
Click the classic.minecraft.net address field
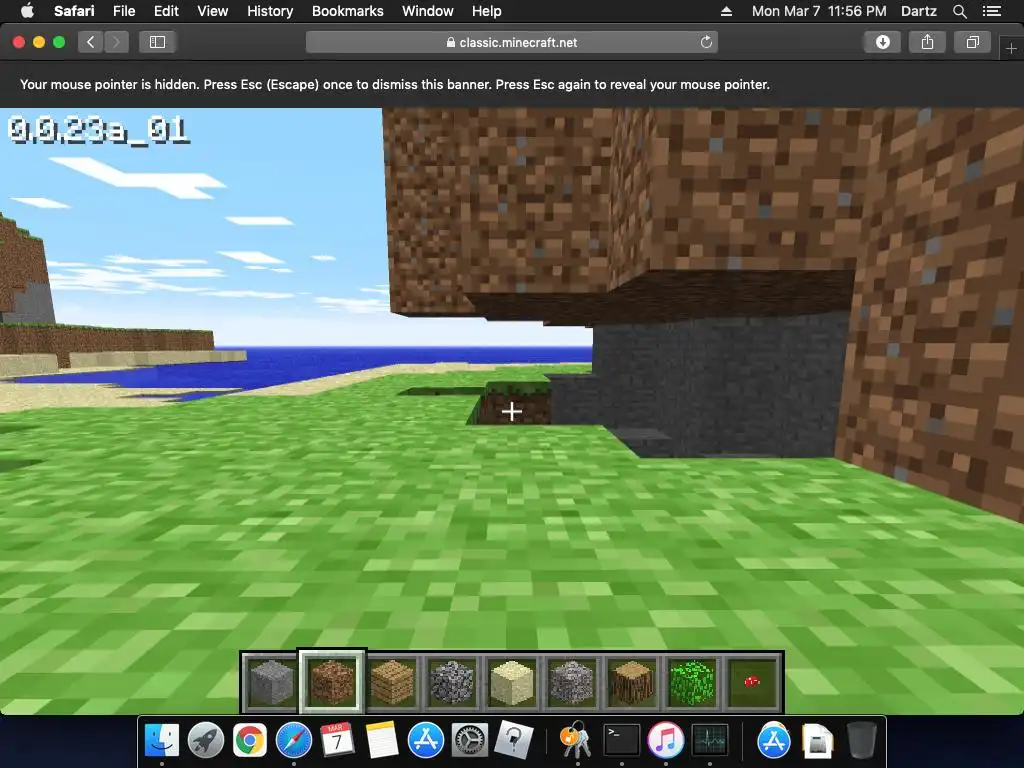pyautogui.click(x=511, y=42)
